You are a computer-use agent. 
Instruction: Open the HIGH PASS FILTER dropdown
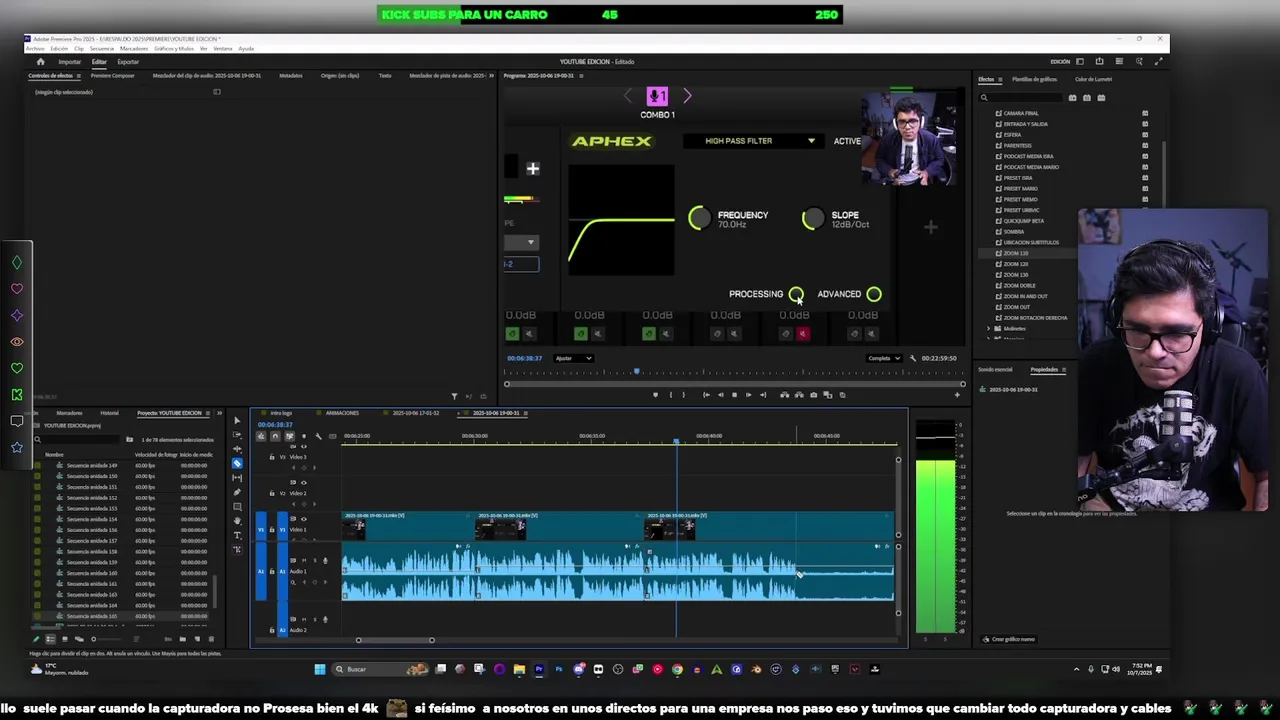click(x=754, y=141)
